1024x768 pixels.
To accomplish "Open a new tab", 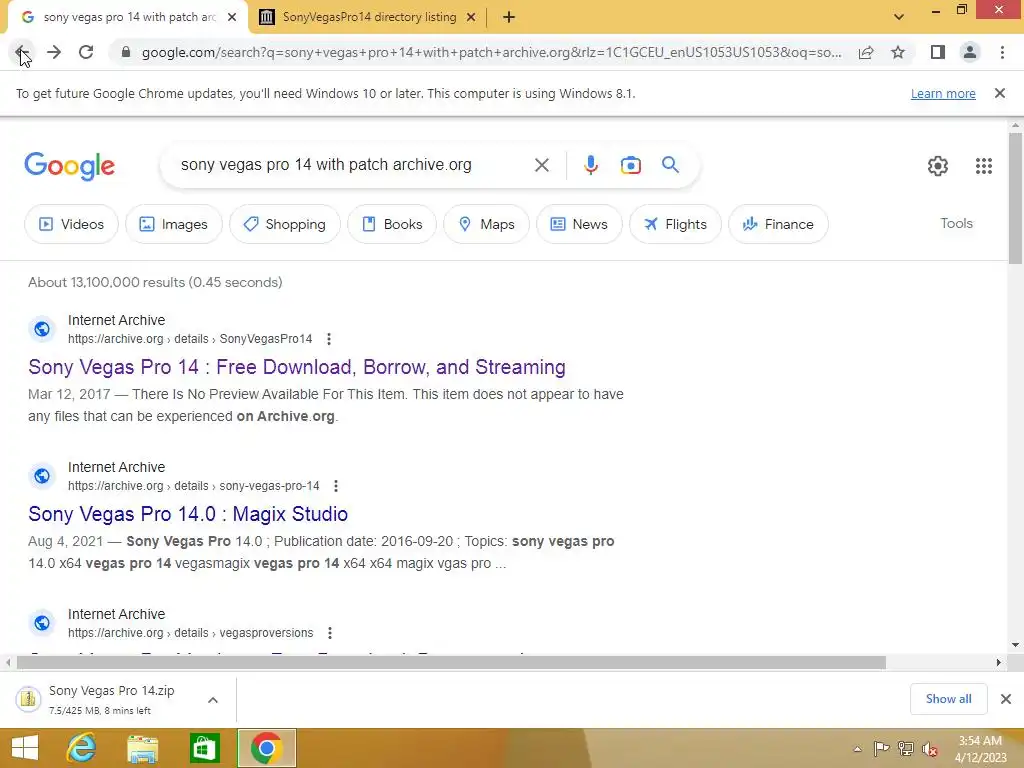I will coord(509,17).
